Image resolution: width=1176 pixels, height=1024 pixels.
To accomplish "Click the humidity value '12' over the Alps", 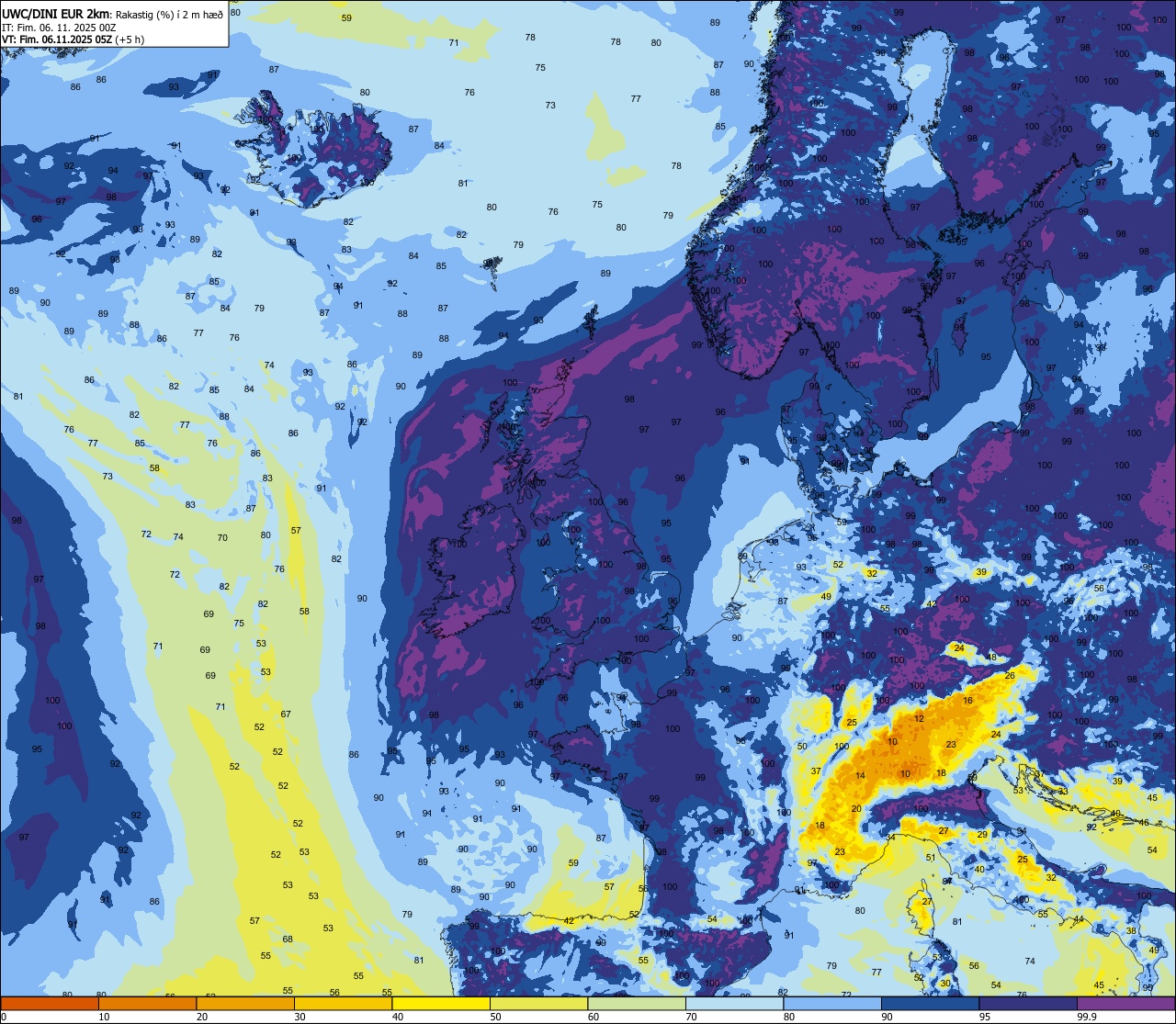I will [919, 718].
